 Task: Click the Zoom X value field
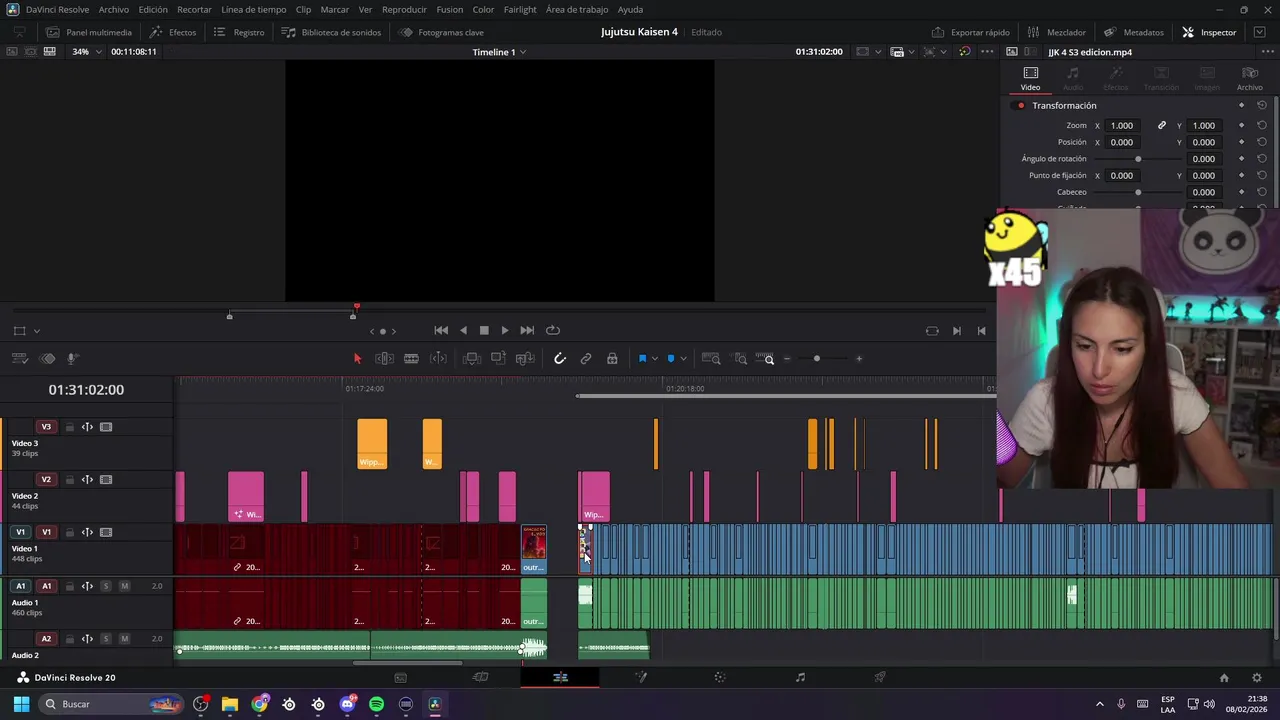pyautogui.click(x=1122, y=126)
